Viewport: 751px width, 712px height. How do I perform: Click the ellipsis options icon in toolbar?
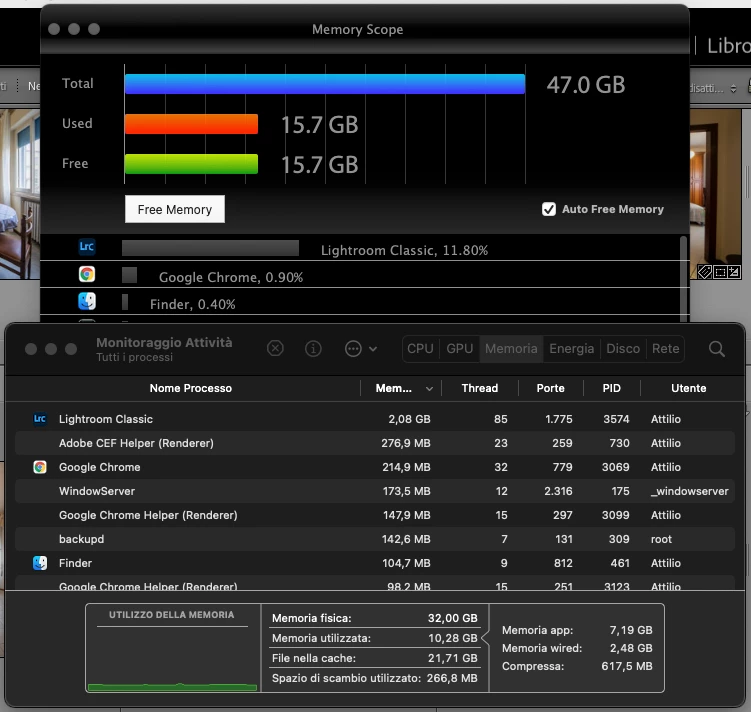tap(353, 349)
